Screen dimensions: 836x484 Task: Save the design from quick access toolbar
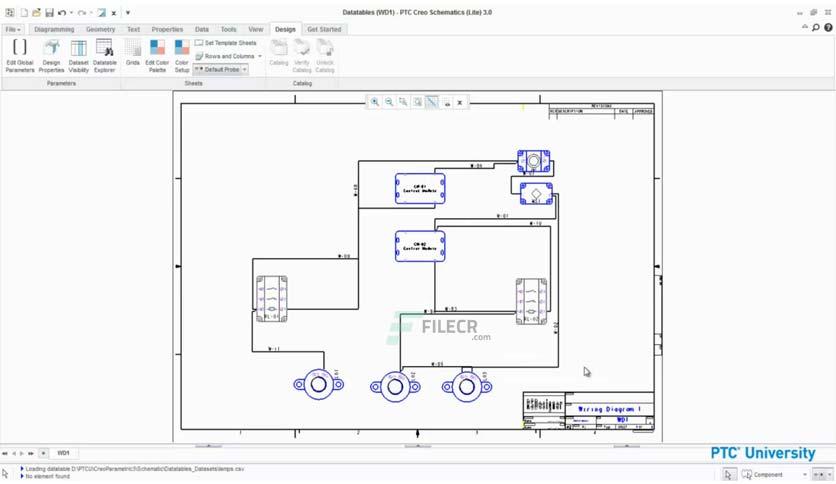pyautogui.click(x=49, y=12)
